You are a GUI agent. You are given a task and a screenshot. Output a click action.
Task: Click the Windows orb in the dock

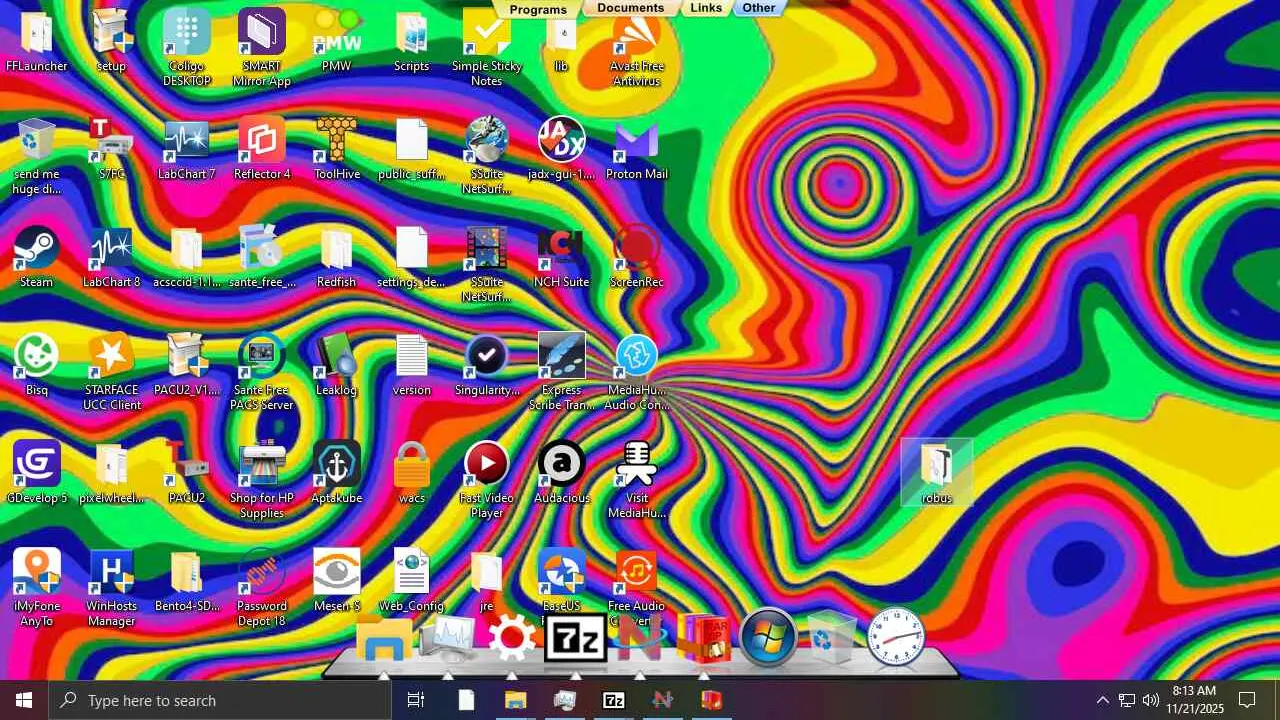pos(768,638)
